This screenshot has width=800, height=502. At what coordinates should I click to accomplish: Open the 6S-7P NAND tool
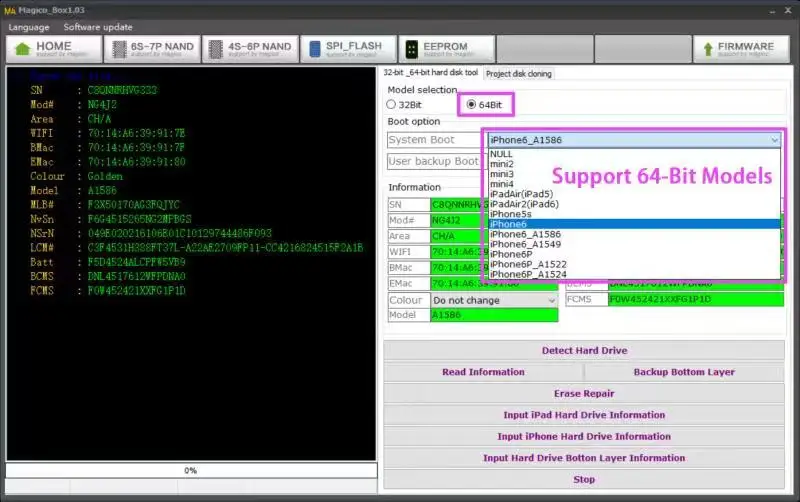(x=153, y=49)
